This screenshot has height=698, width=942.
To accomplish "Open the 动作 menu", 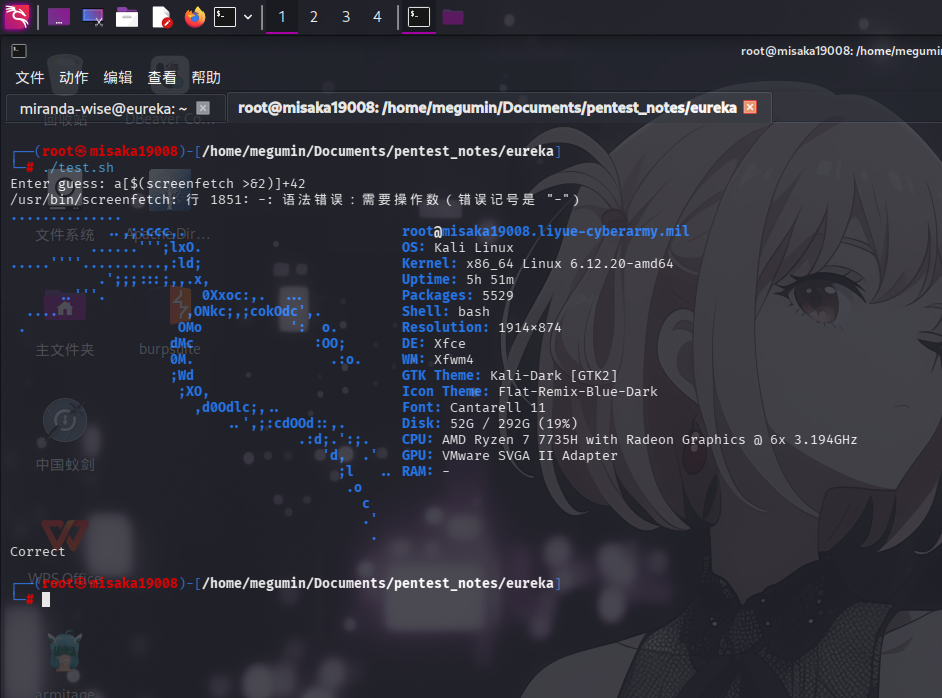I will [x=73, y=77].
